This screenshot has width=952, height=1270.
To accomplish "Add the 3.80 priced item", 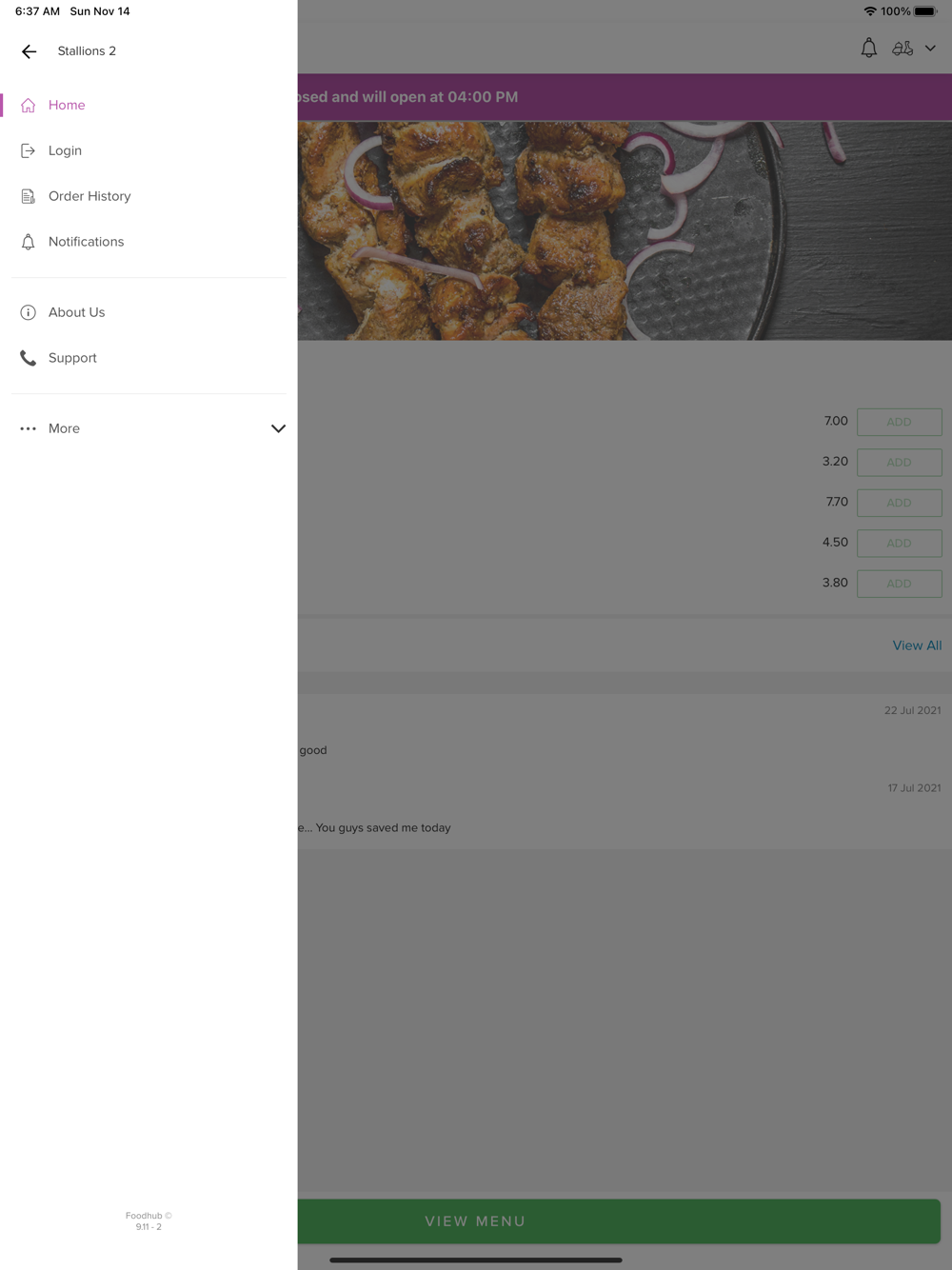I will tap(900, 584).
